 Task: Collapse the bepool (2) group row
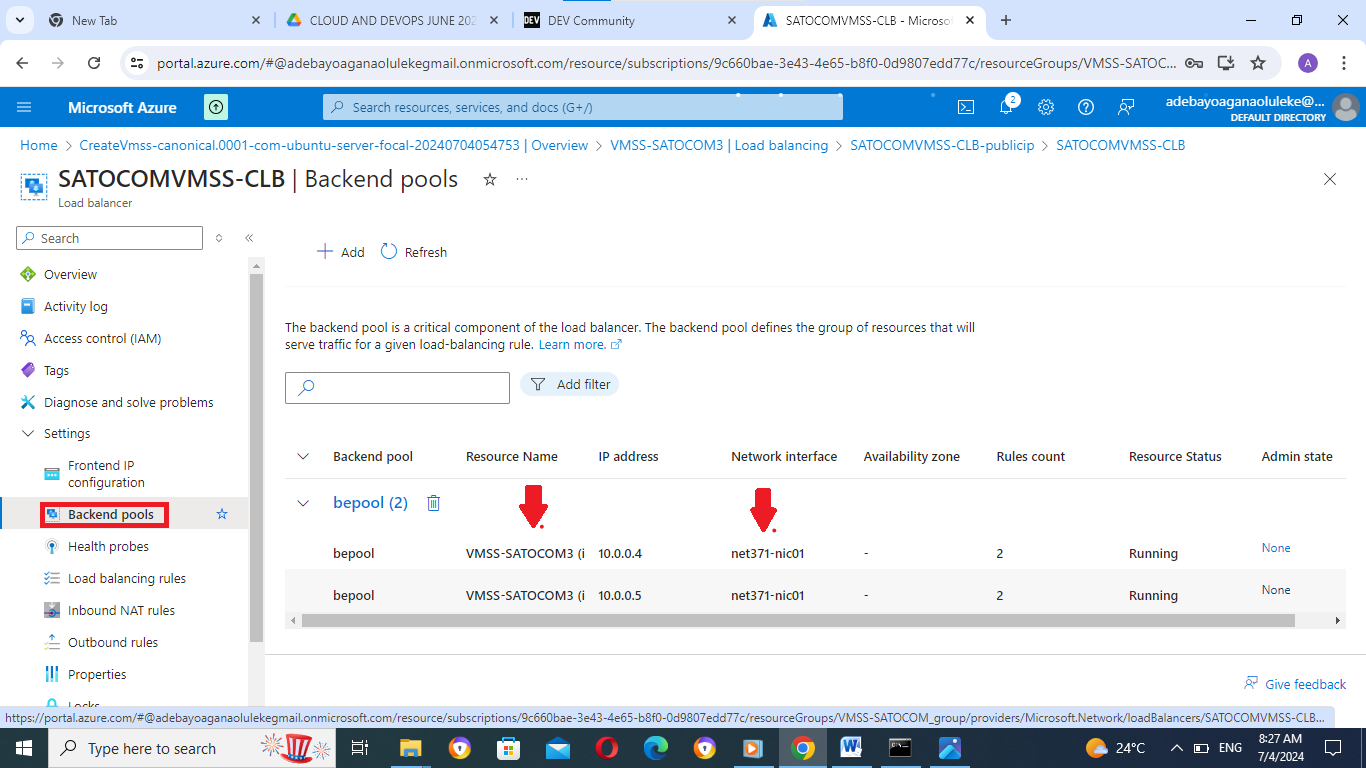tap(303, 503)
